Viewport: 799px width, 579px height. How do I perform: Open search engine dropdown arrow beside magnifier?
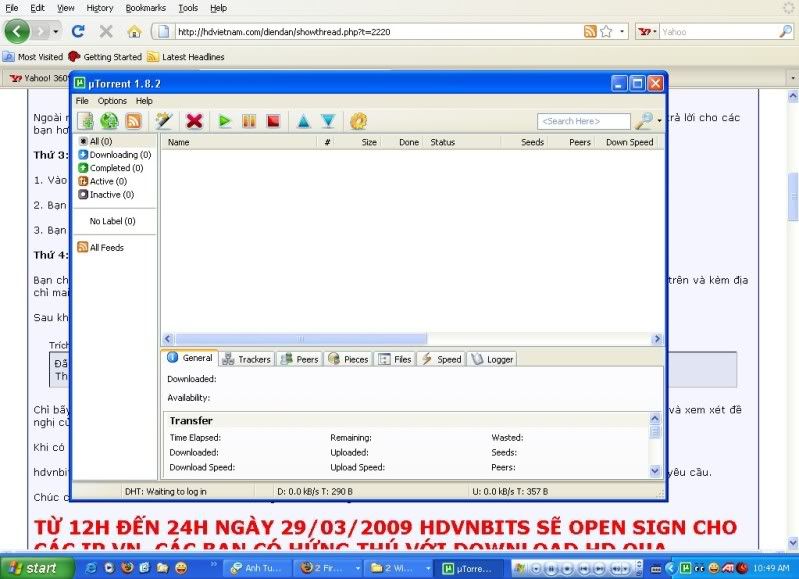pyautogui.click(x=659, y=121)
